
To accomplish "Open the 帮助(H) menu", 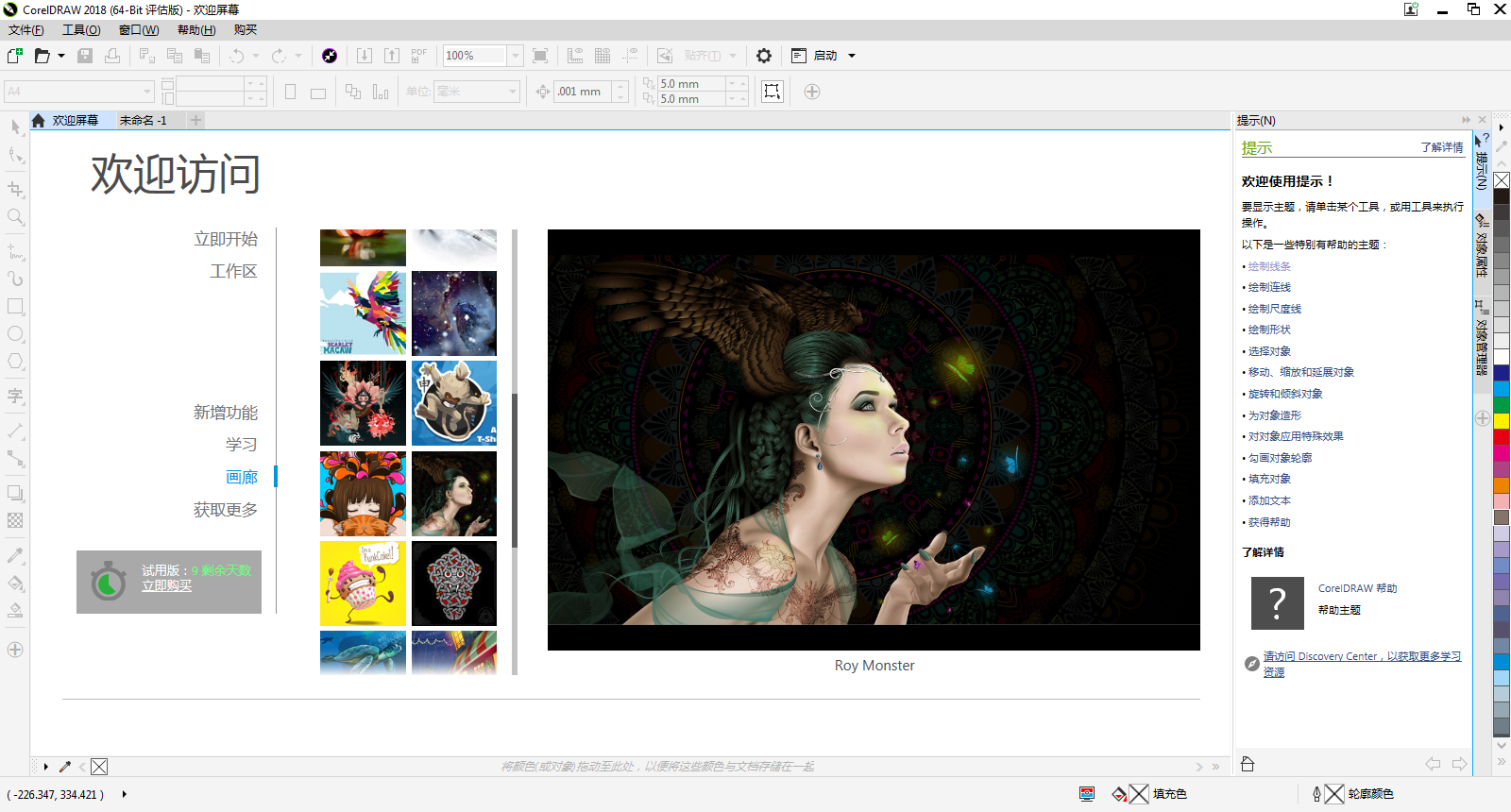I will [x=196, y=30].
